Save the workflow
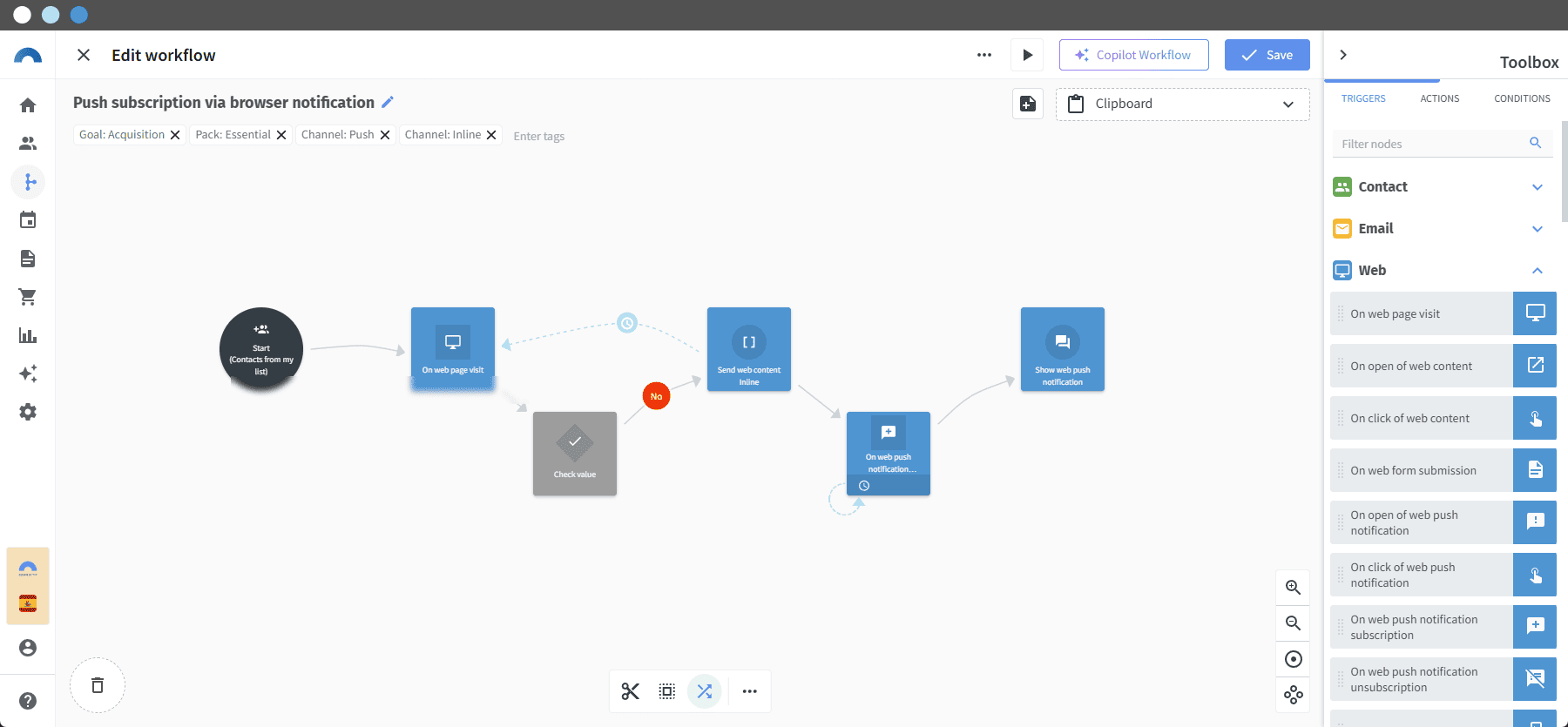Image resolution: width=1568 pixels, height=727 pixels. (x=1267, y=55)
